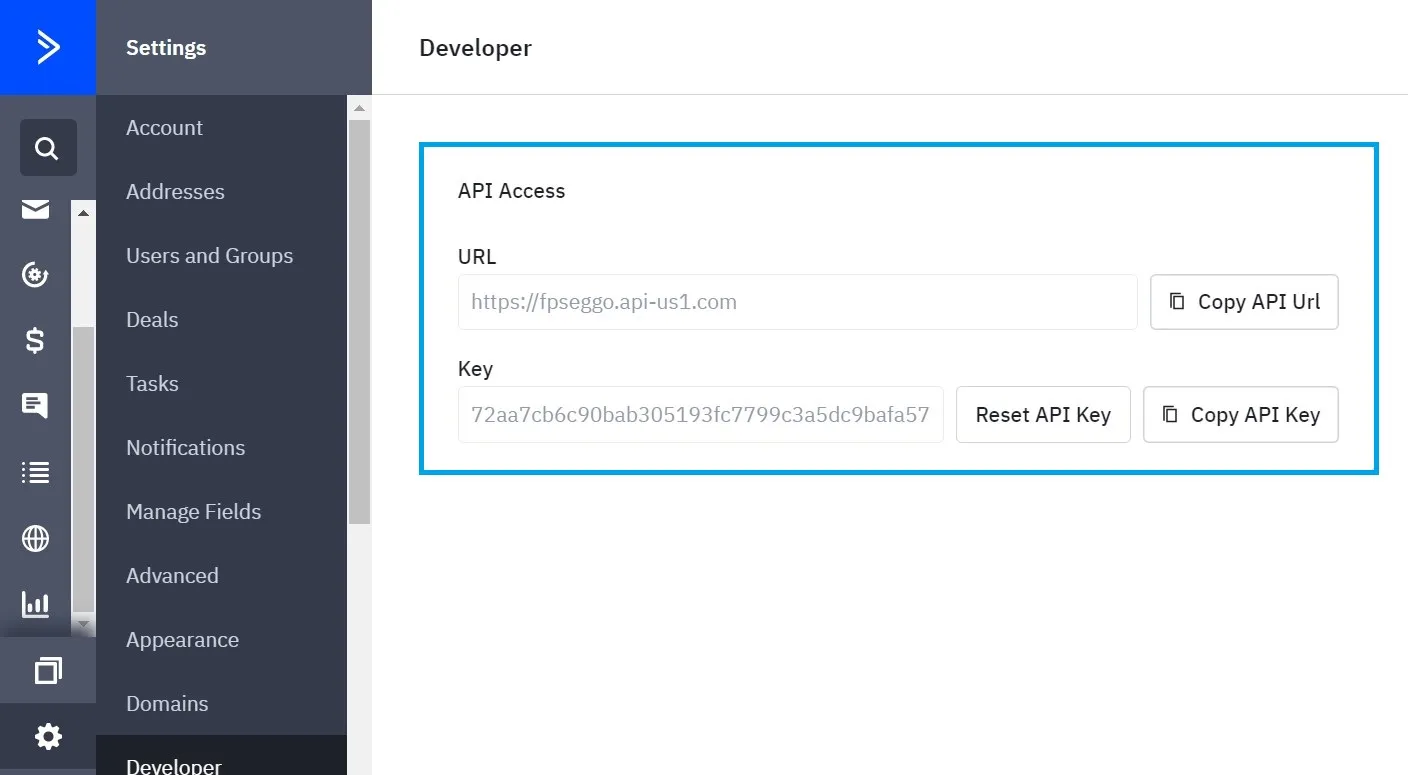This screenshot has height=775, width=1408.
Task: Click the API Key field
Action: 700,414
